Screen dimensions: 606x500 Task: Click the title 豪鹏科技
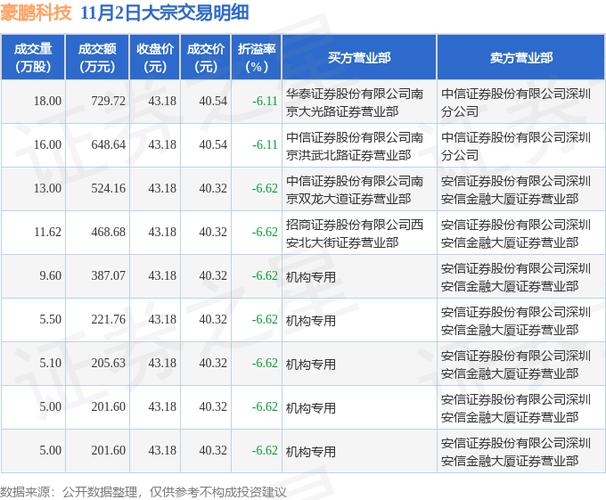36,13
